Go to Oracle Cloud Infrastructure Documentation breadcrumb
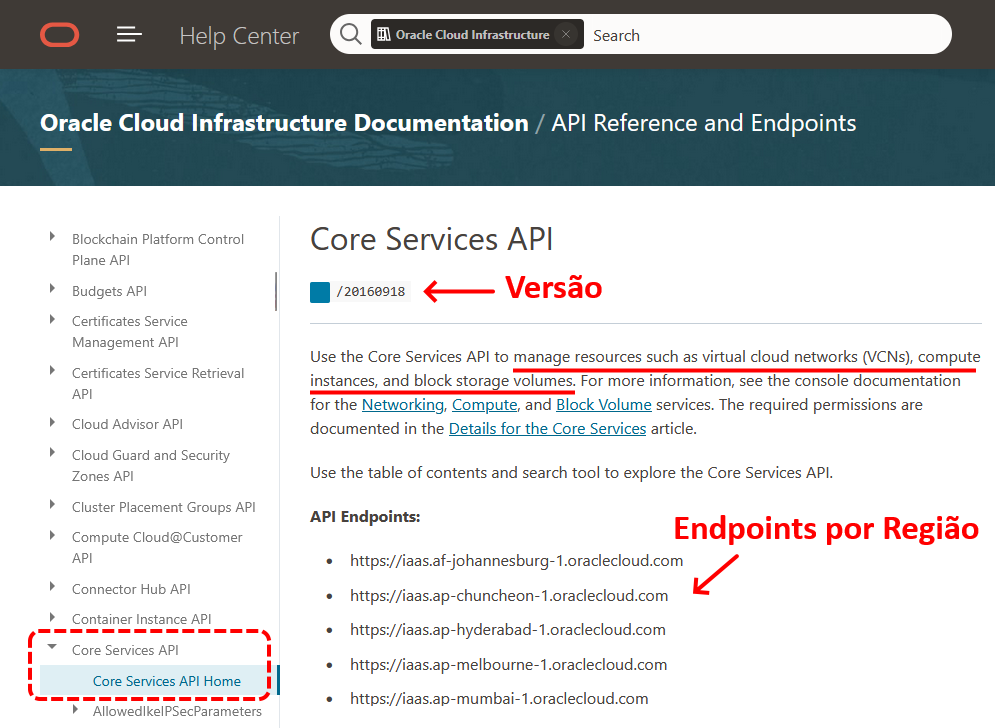This screenshot has height=728, width=995. [284, 124]
